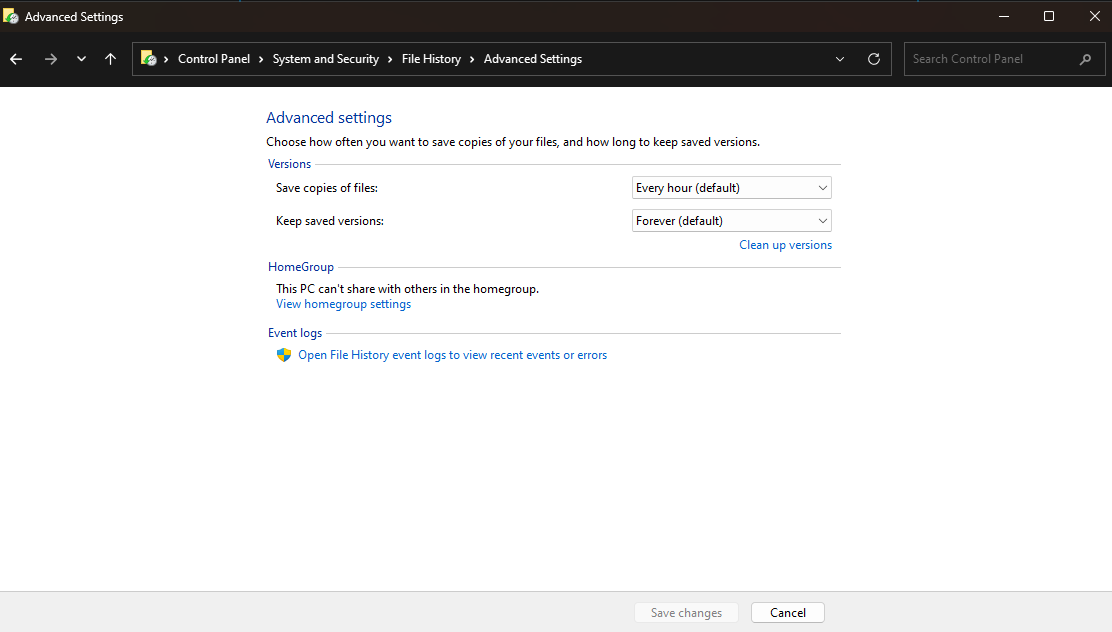Expand chevron after File History breadcrumb
Image resolution: width=1112 pixels, height=632 pixels.
coord(472,59)
